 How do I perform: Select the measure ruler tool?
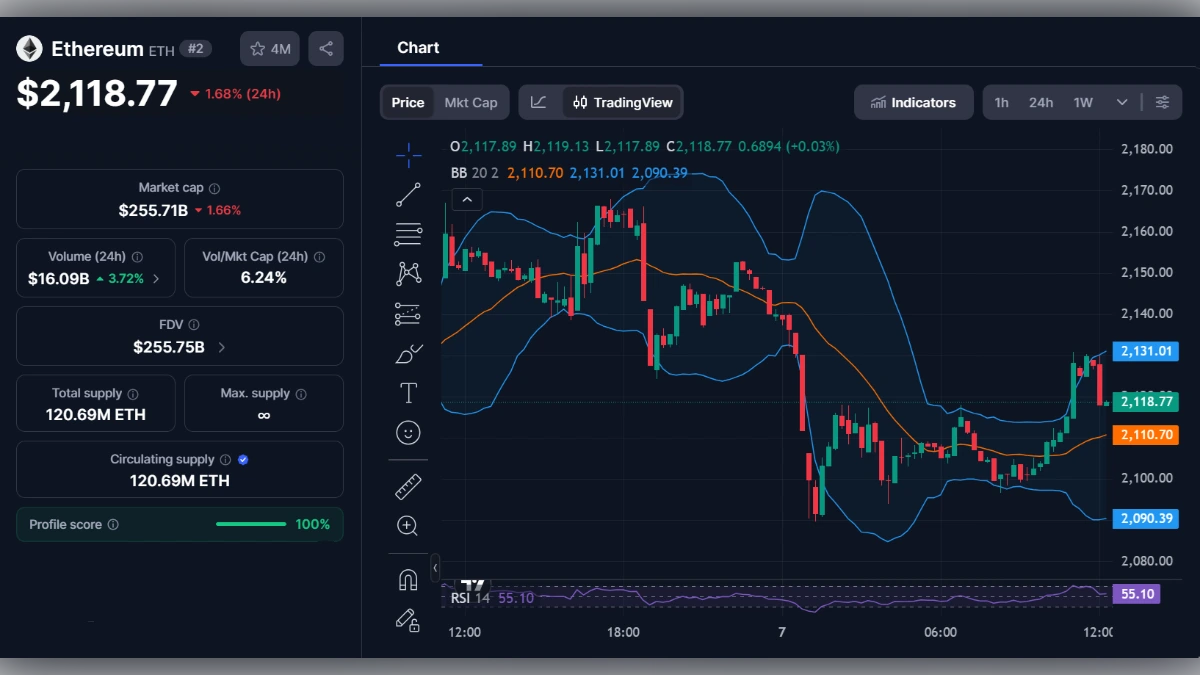tap(408, 486)
